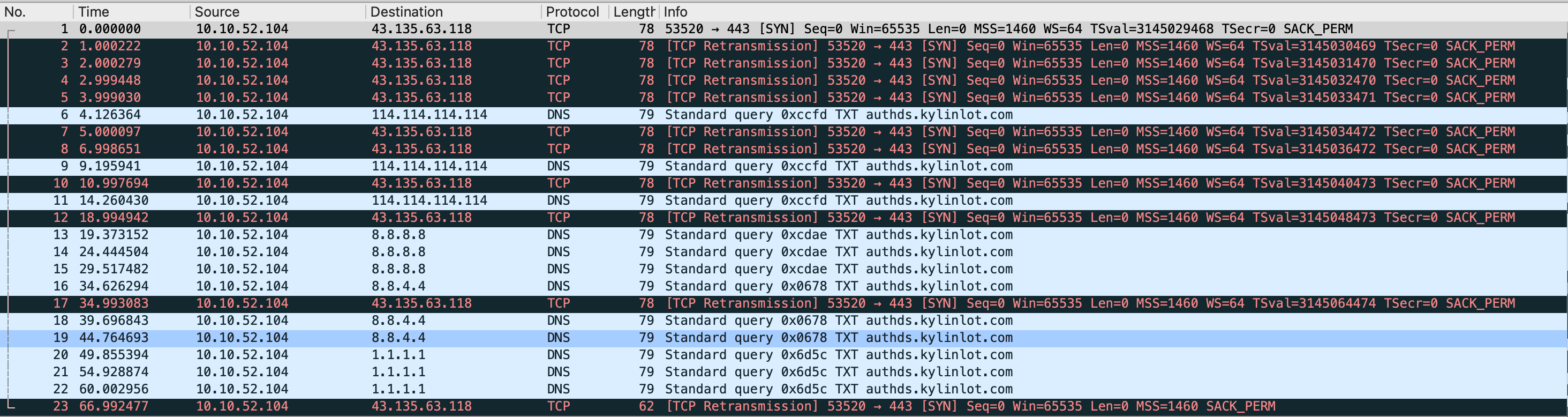Image resolution: width=1568 pixels, height=417 pixels.
Task: Select packet 8 at time 6.998651
Action: (x=784, y=149)
